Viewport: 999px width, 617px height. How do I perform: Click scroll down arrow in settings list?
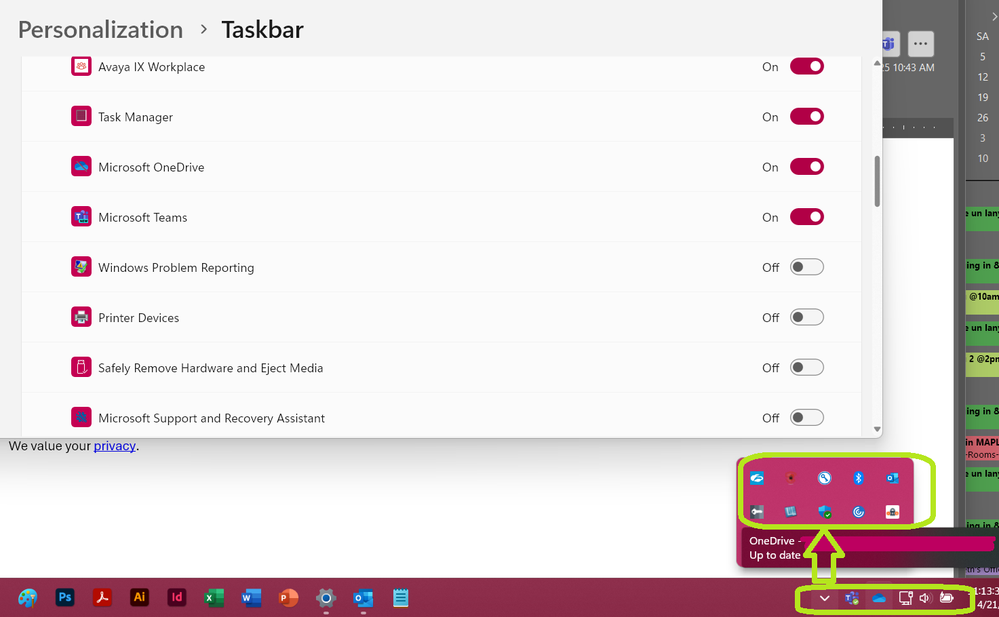[x=877, y=430]
